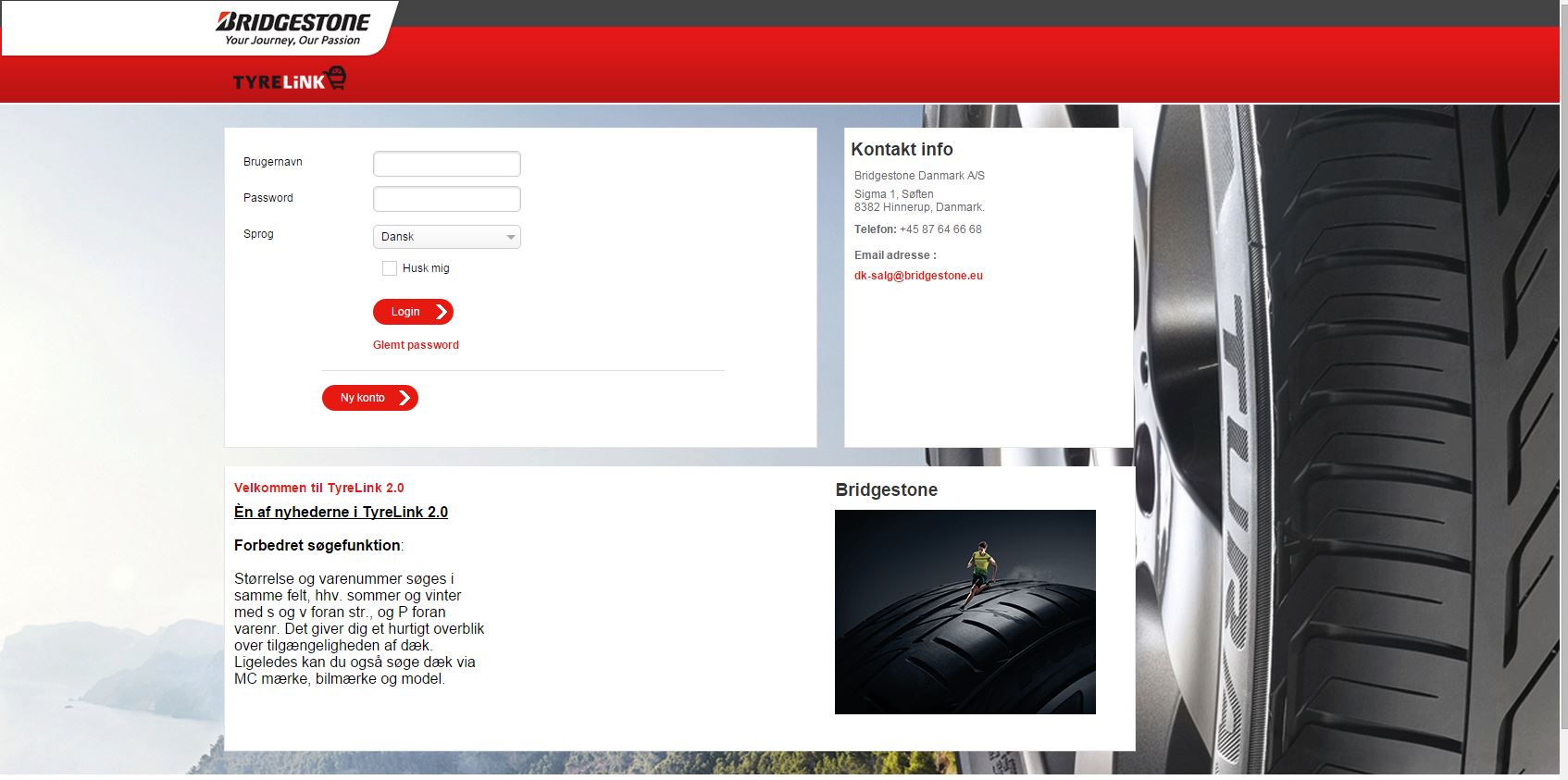1568x780 pixels.
Task: Click the vertical page scrollbar
Action: point(1563,389)
